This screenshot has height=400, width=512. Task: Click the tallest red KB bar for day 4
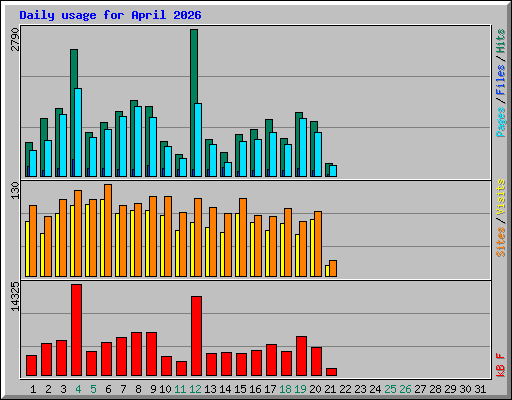point(76,330)
